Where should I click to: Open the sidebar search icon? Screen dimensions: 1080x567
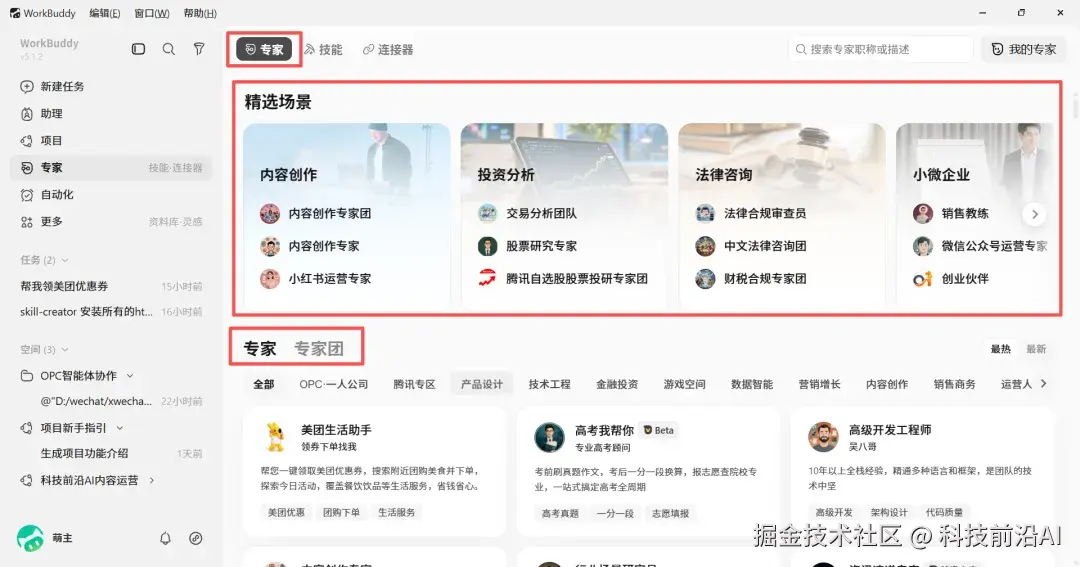(169, 49)
